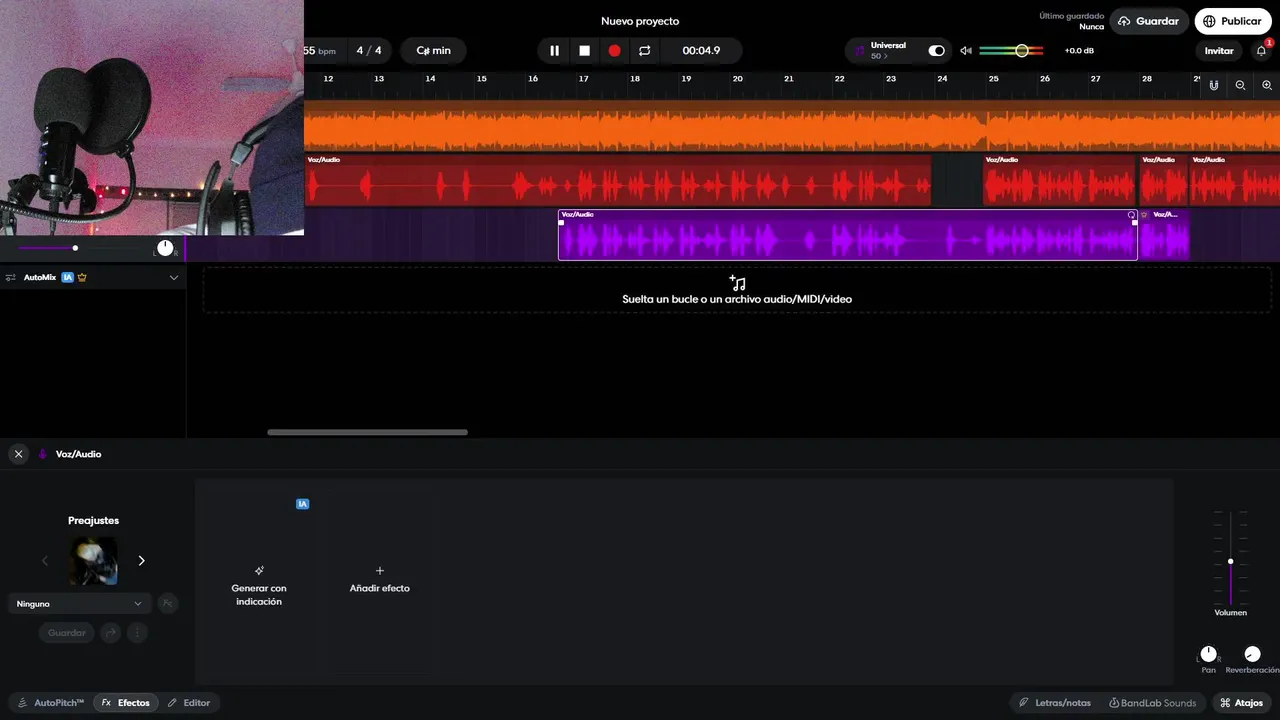The image size is (1280, 720).
Task: Adjust the Volumen fader
Action: click(x=1230, y=560)
